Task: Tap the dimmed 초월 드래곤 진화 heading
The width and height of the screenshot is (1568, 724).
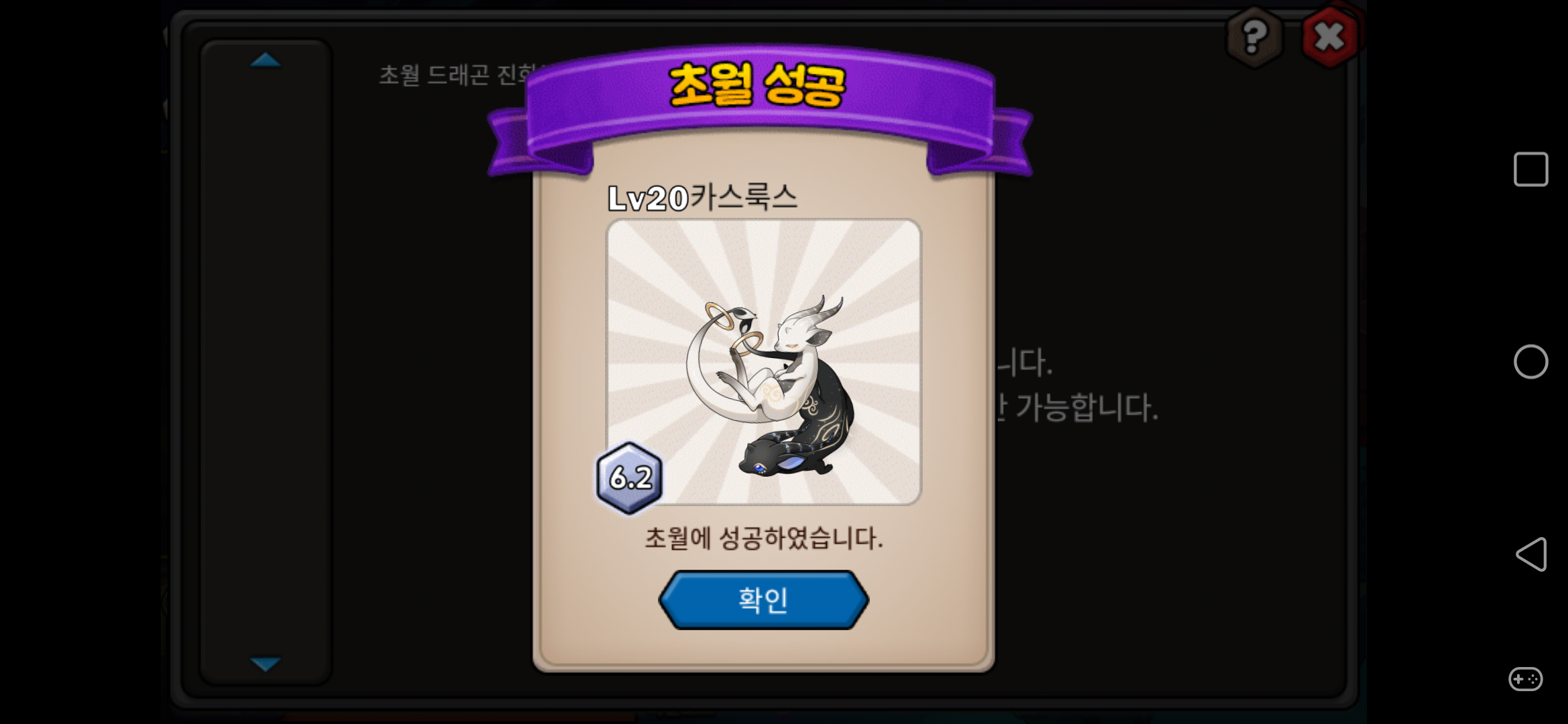Action: pos(458,74)
